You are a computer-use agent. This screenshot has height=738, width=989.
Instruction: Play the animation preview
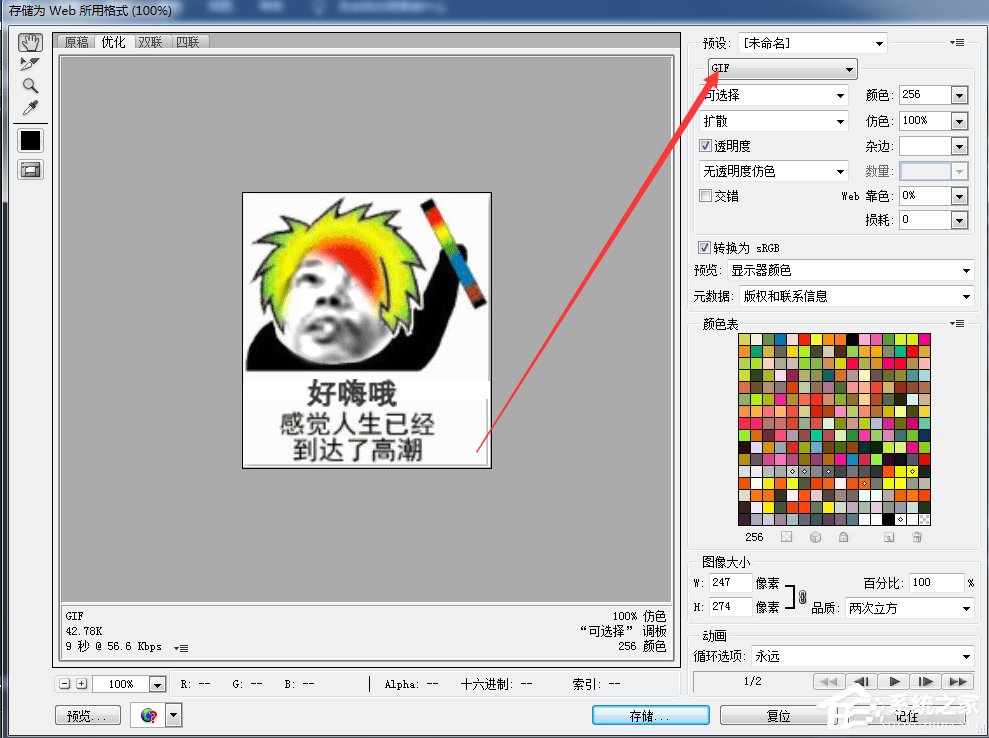(x=895, y=682)
